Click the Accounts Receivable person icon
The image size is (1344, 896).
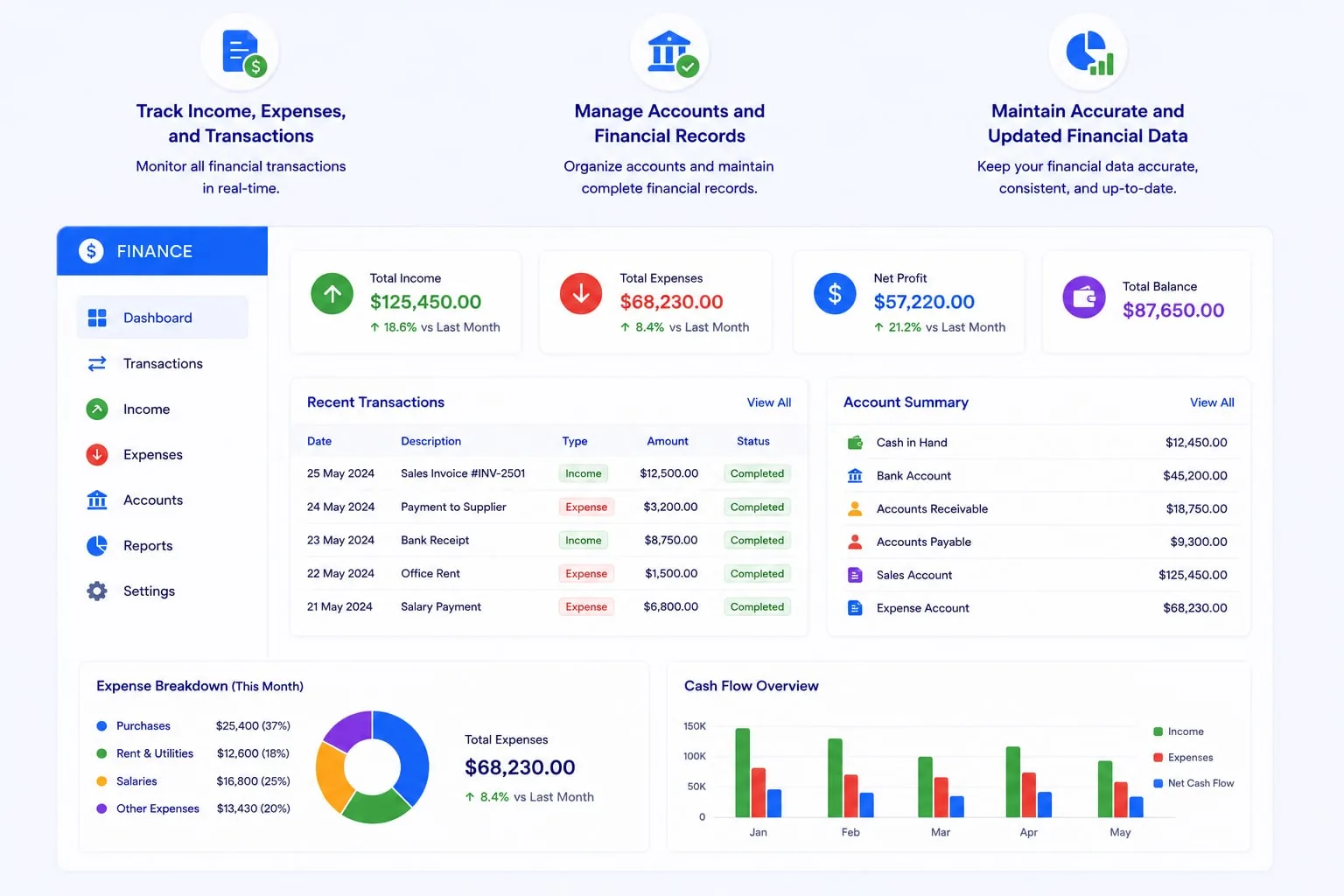click(x=855, y=508)
